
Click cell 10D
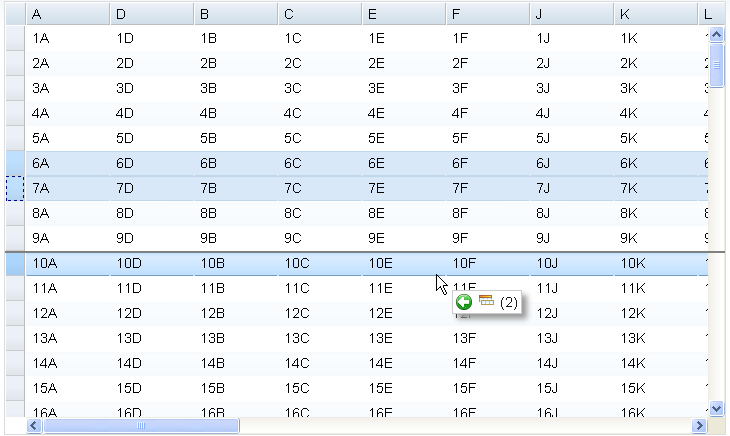click(152, 263)
